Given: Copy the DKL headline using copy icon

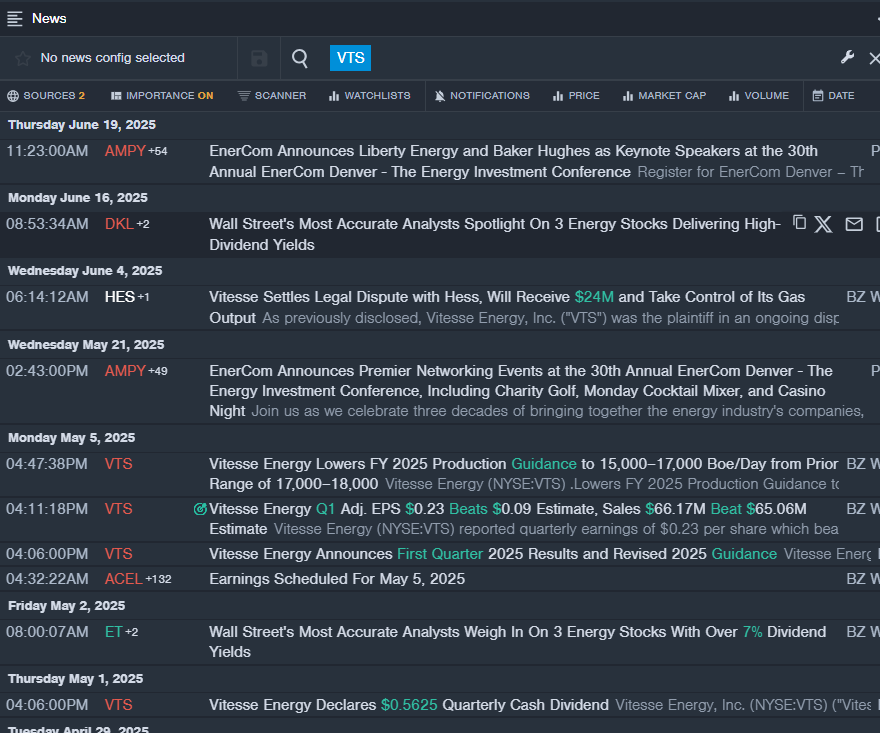Looking at the screenshot, I should [x=799, y=223].
